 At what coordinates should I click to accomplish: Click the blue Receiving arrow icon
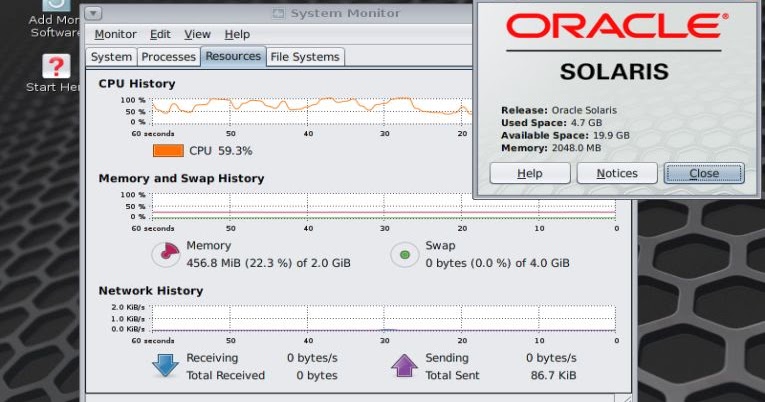pos(165,366)
